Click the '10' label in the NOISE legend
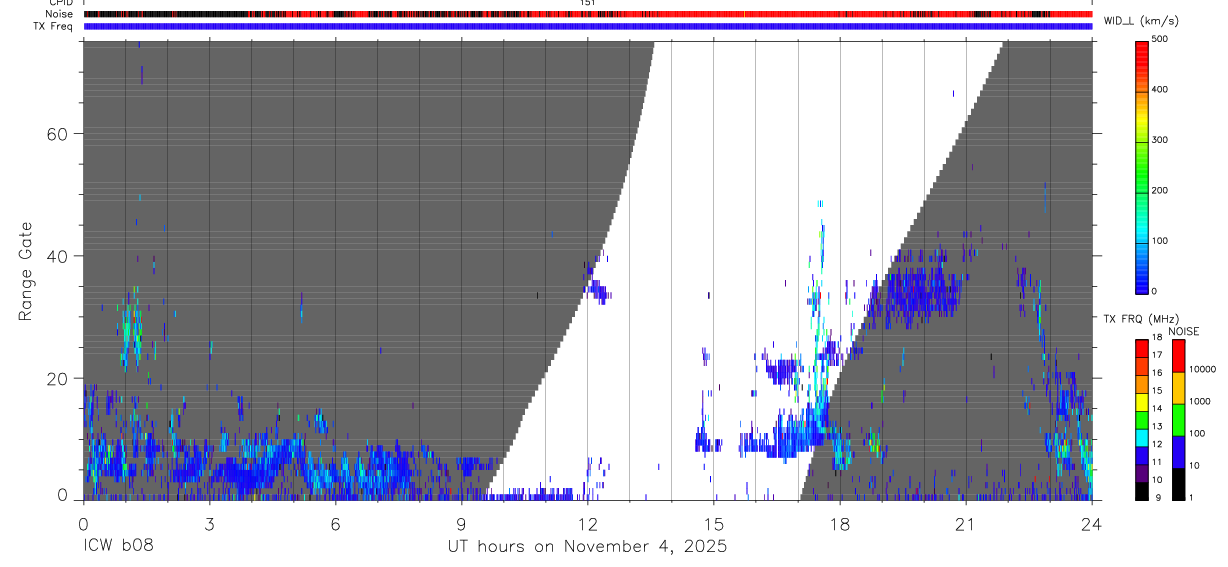Image resolution: width=1228 pixels, height=567 pixels. pyautogui.click(x=1196, y=466)
